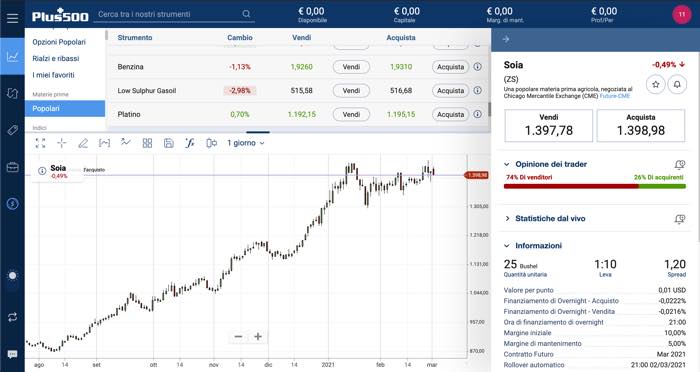
Task: Expand the chart to fullscreen
Action: click(x=40, y=143)
